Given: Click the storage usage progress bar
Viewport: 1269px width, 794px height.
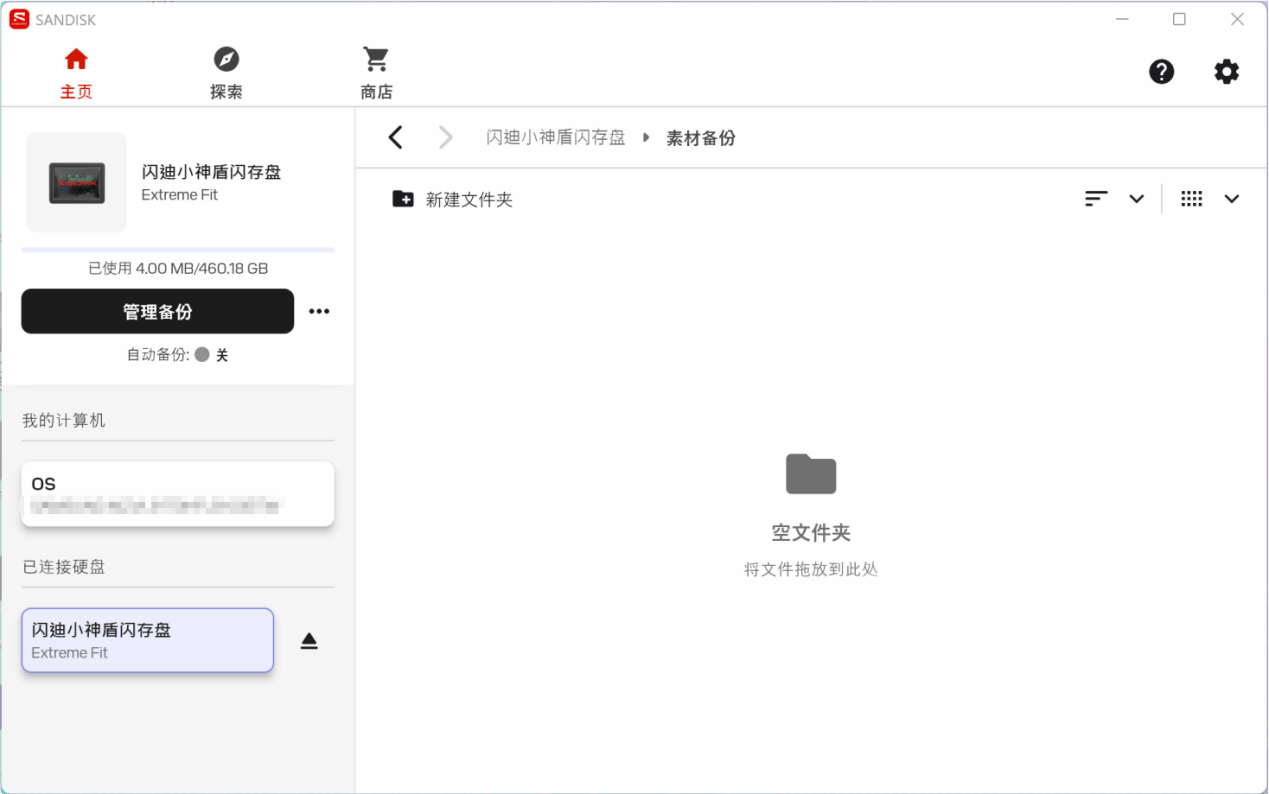Looking at the screenshot, I should point(178,250).
